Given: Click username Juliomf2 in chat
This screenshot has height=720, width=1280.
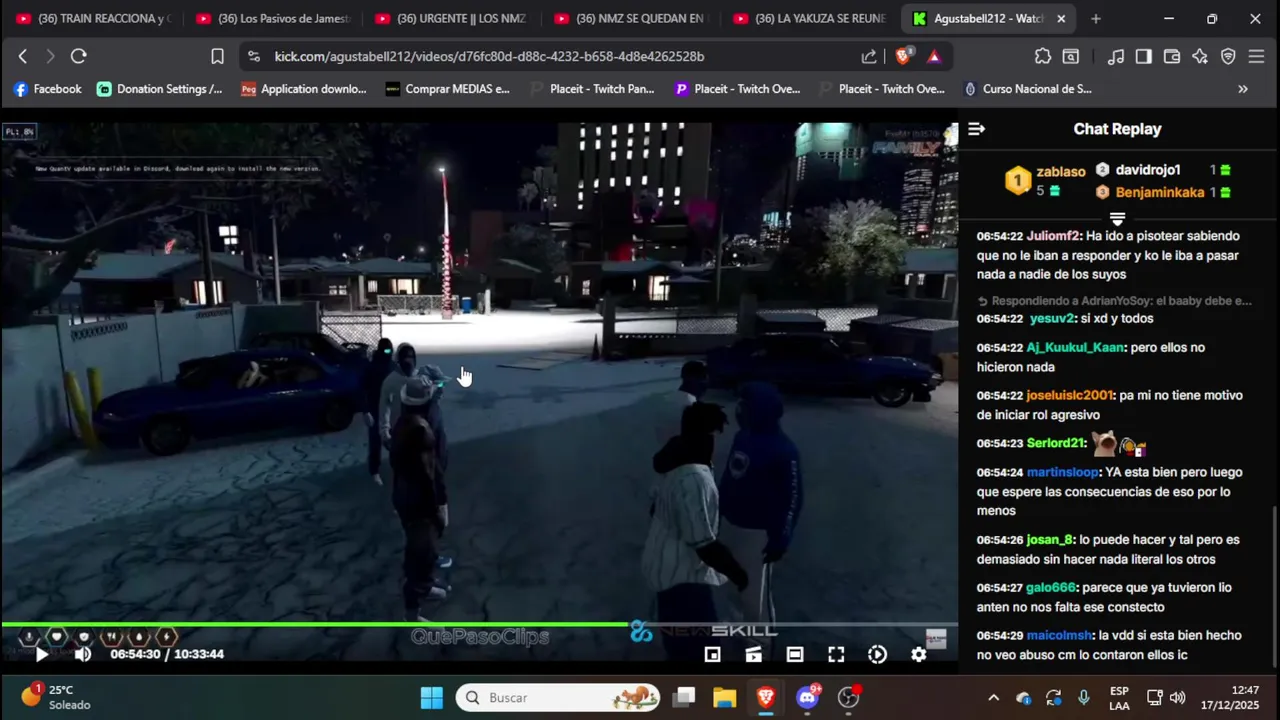Looking at the screenshot, I should 1053,236.
